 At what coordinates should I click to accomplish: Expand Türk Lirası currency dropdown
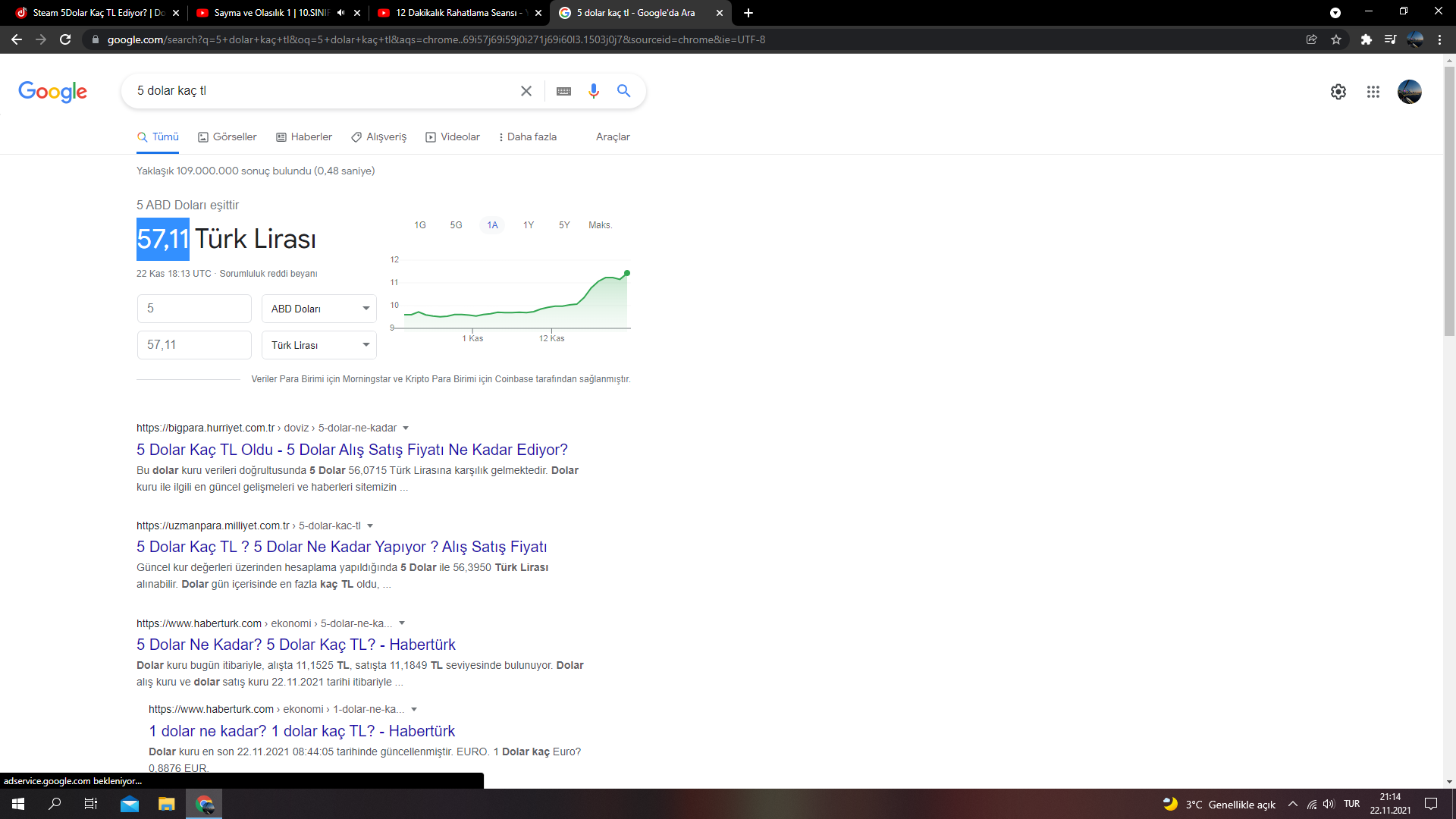(319, 345)
